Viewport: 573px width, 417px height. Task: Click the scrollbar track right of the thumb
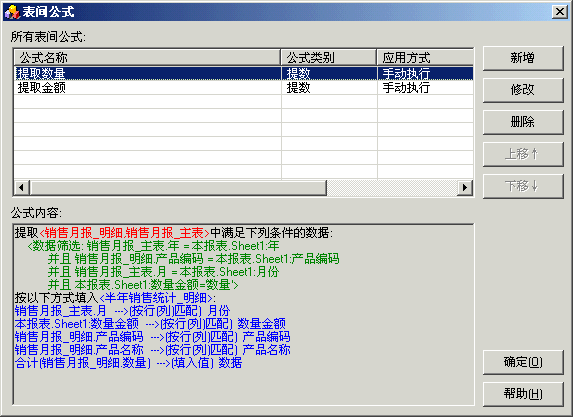[x=392, y=187]
